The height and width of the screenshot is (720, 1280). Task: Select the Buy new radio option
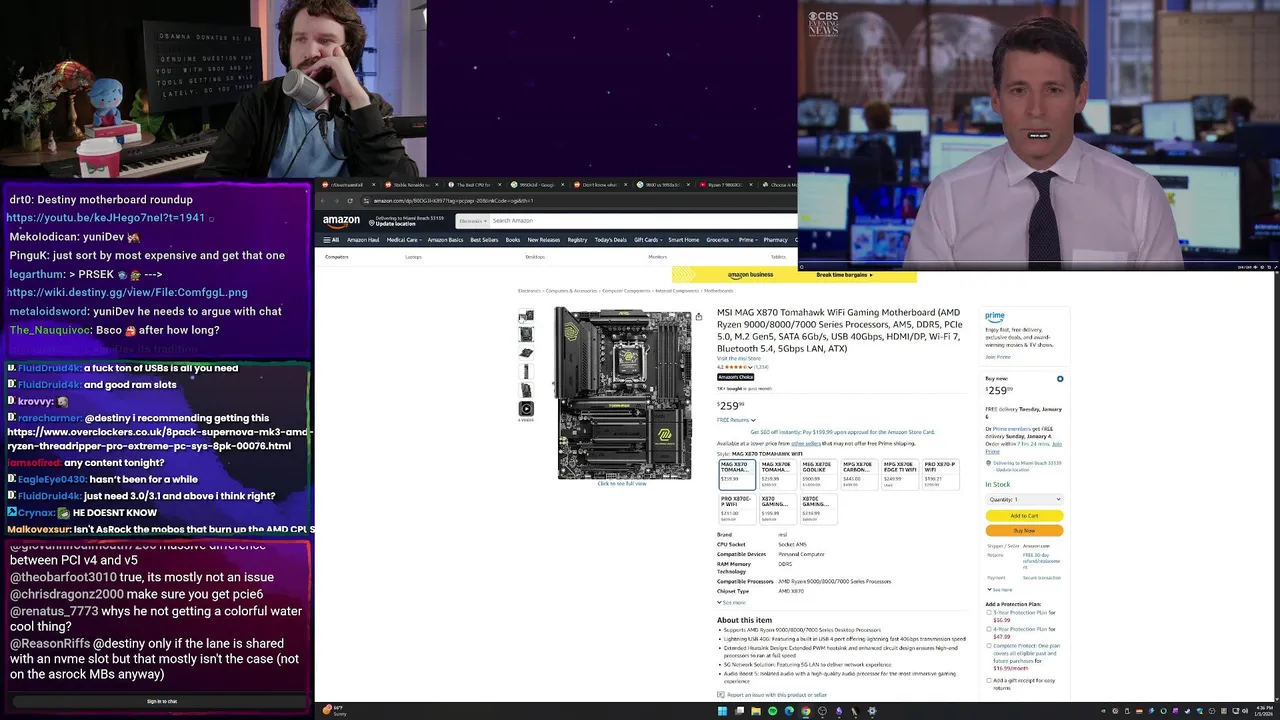pyautogui.click(x=1060, y=379)
